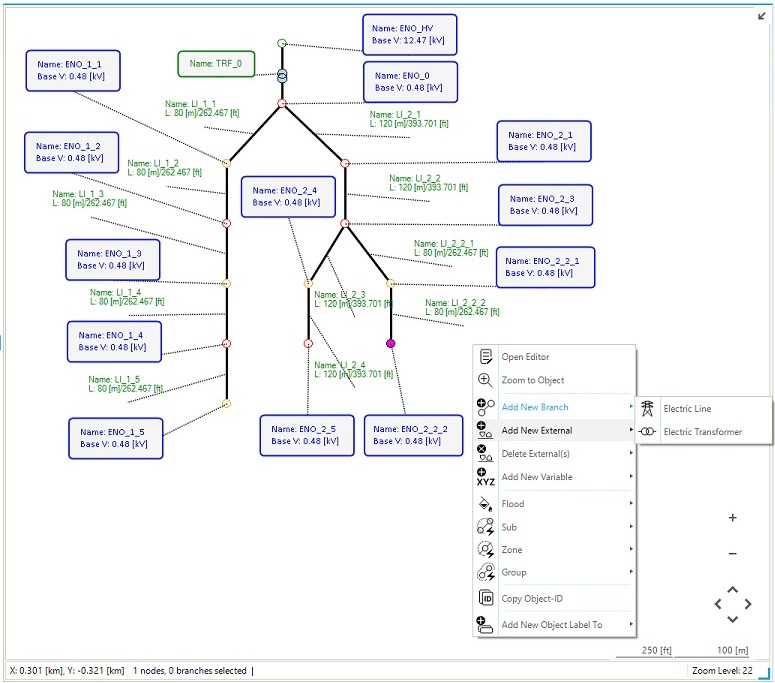The height and width of the screenshot is (683, 775).
Task: Zoom in with the plus control
Action: (732, 517)
